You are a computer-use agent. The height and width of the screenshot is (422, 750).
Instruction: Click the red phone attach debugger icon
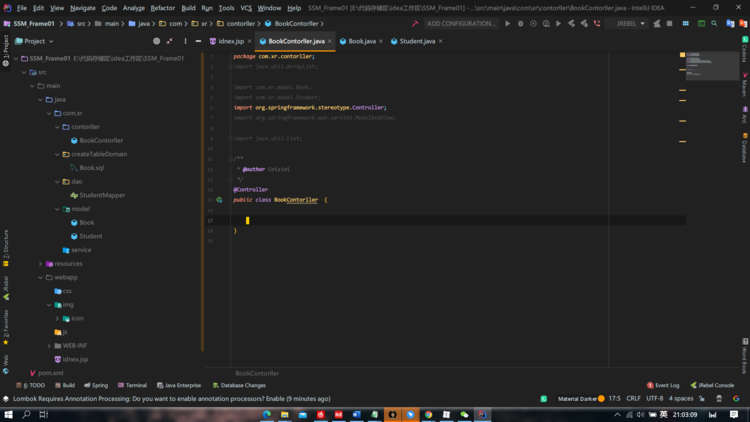pyautogui.click(x=597, y=23)
